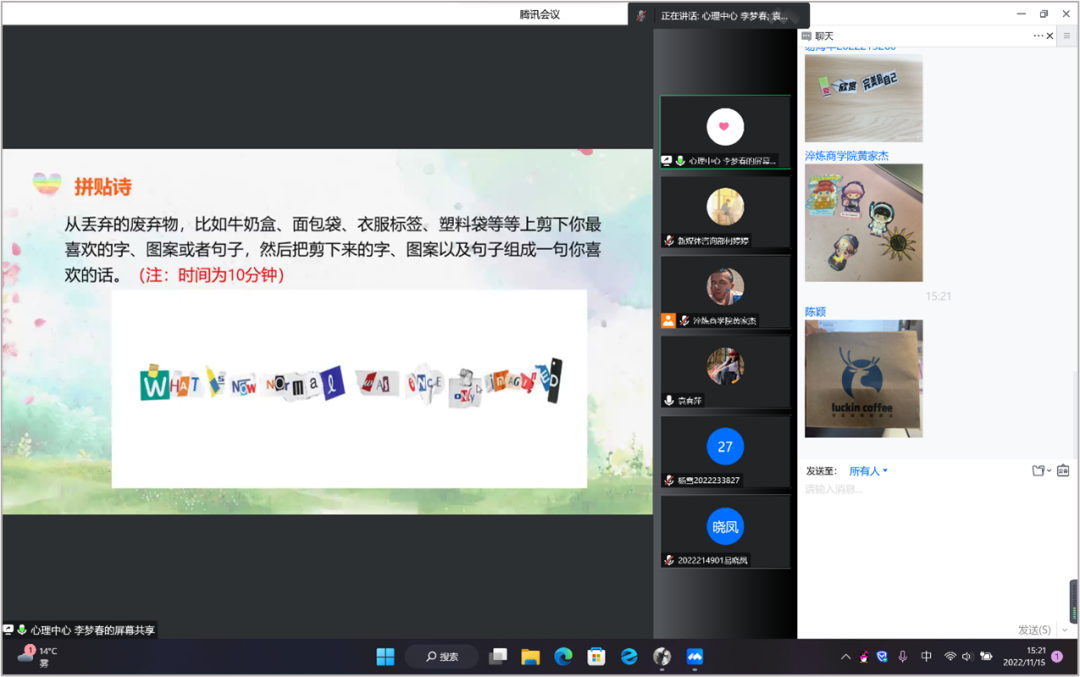The width and height of the screenshot is (1080, 677).
Task: Open the chat panel more options (…) menu
Action: pos(1038,36)
